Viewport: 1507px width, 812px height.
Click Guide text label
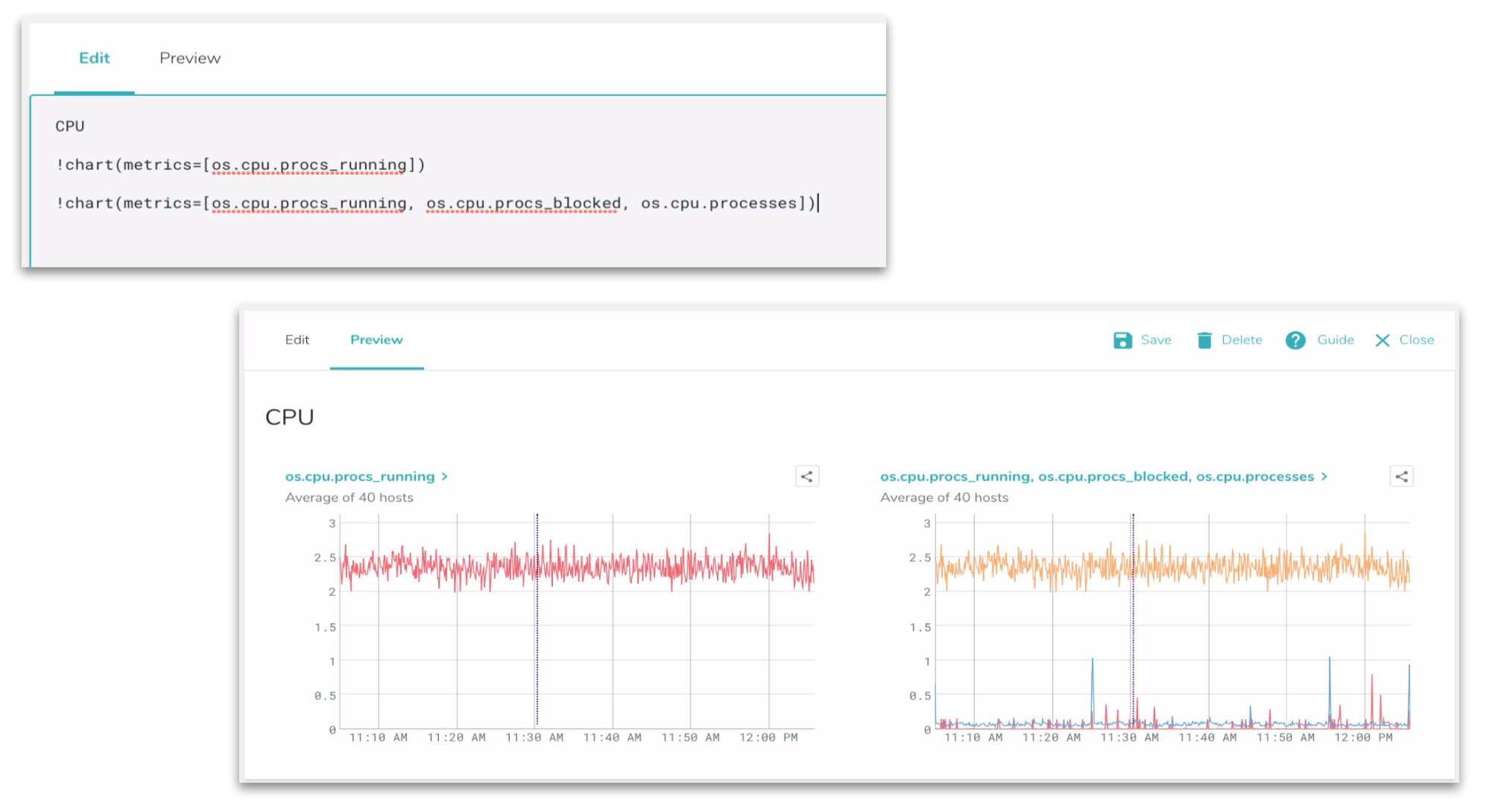coord(1335,340)
